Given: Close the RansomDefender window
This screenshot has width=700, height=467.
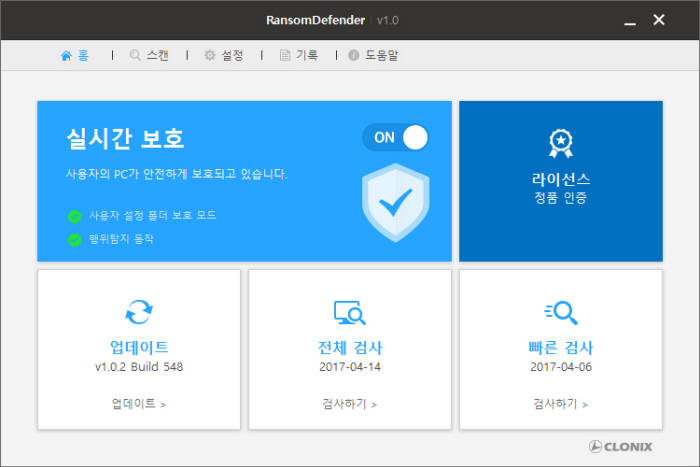Looking at the screenshot, I should 659,20.
